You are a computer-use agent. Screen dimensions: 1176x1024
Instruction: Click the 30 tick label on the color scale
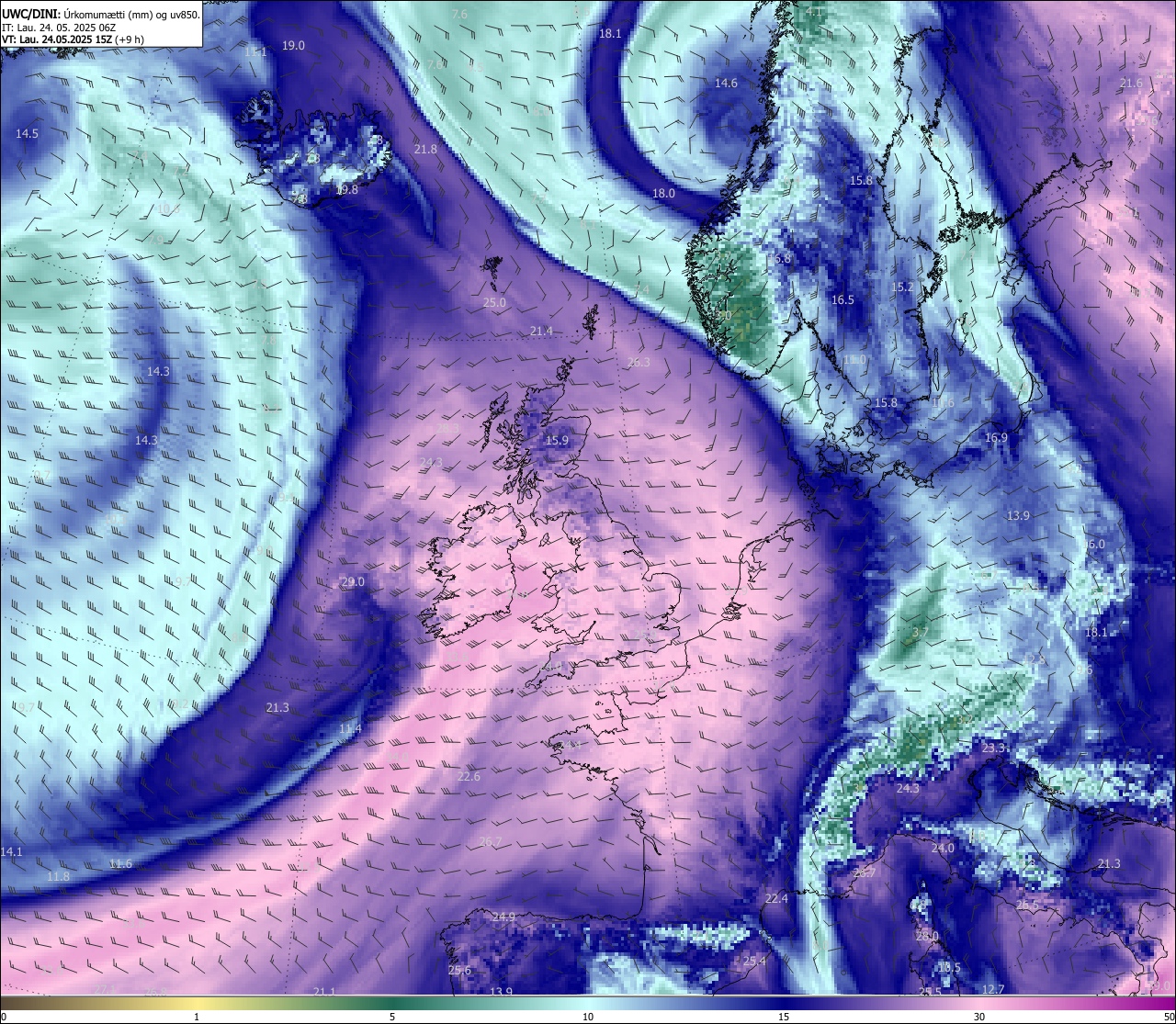(x=979, y=1017)
